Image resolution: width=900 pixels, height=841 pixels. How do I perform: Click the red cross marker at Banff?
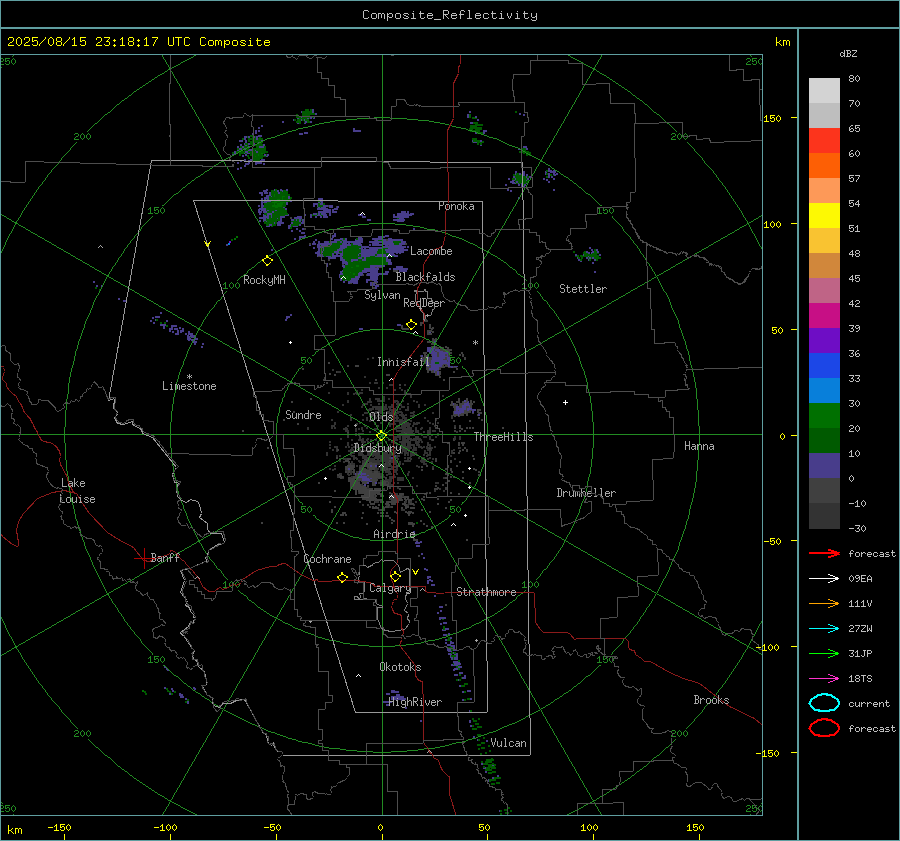coord(143,558)
